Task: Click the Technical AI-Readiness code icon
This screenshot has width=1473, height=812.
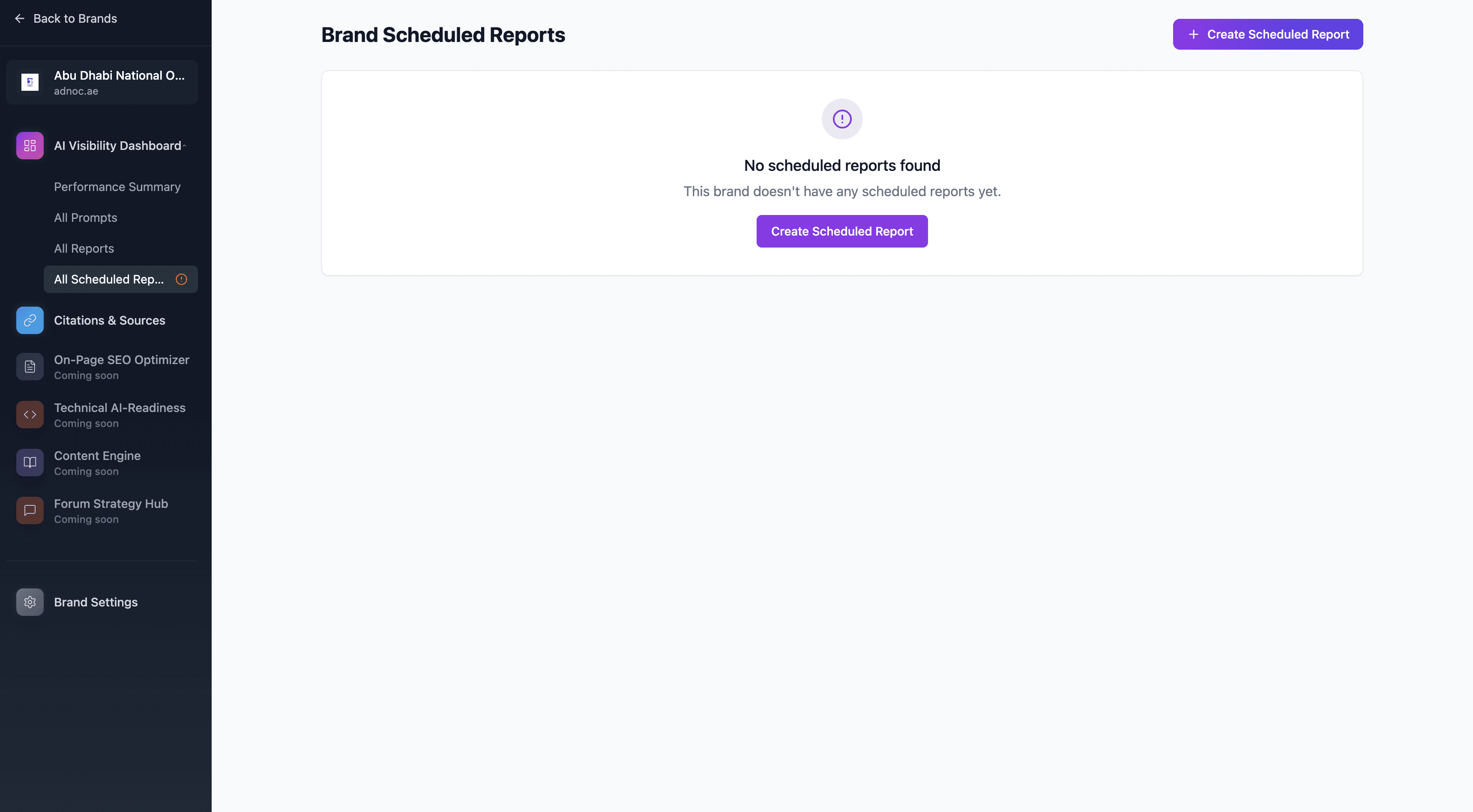Action: coord(30,415)
